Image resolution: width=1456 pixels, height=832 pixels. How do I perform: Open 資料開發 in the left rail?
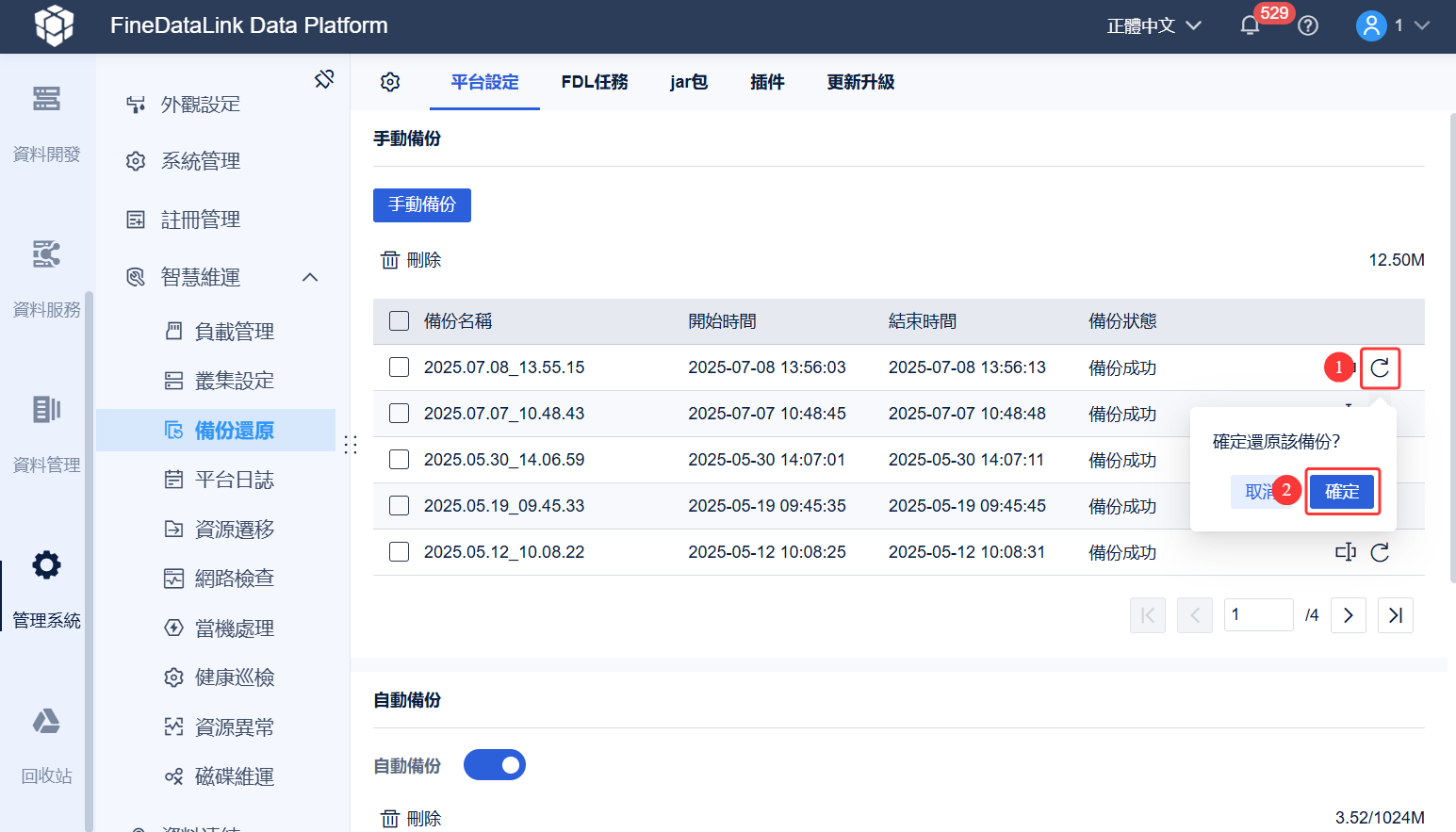point(46,123)
